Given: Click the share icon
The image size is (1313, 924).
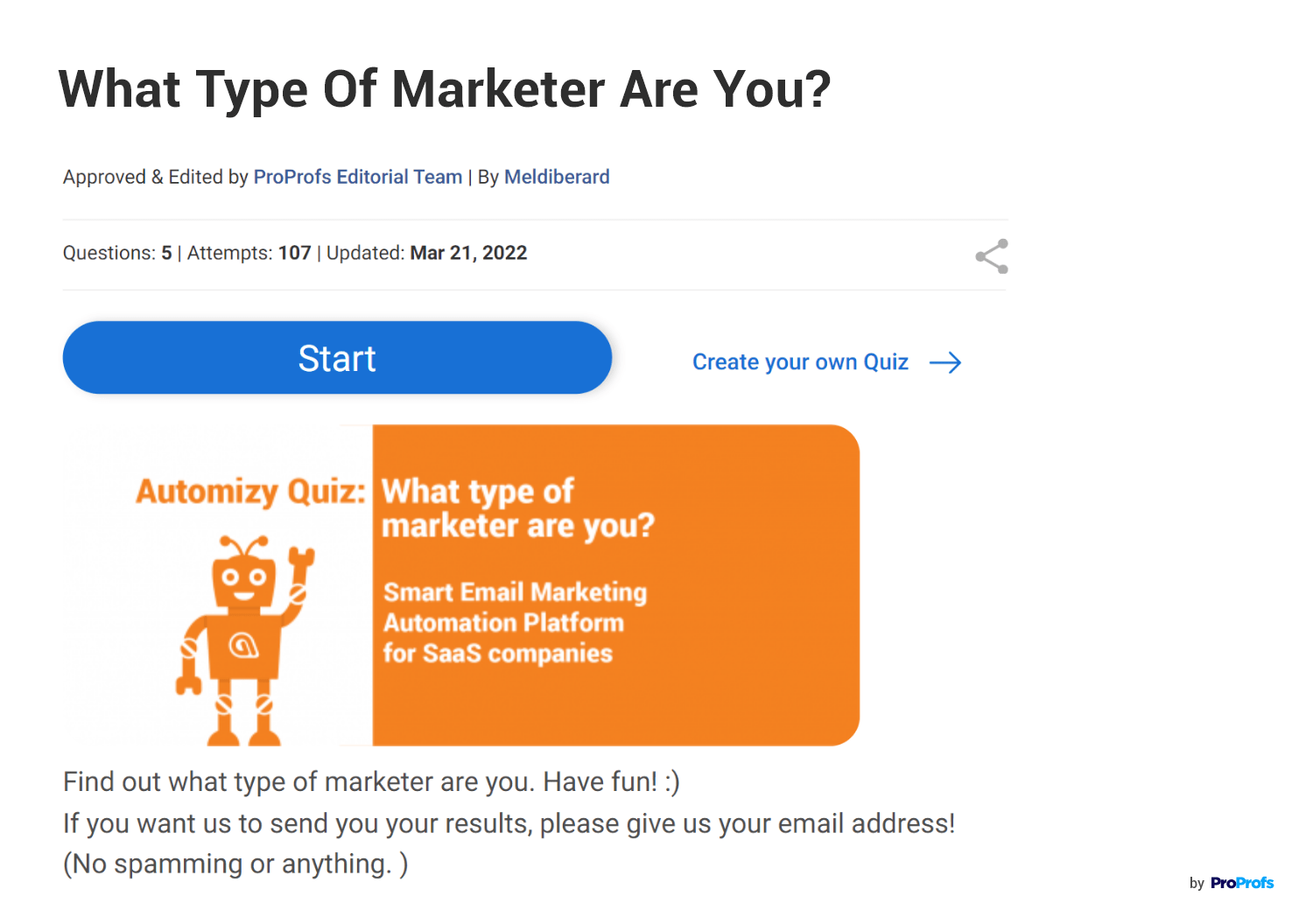Looking at the screenshot, I should [x=992, y=256].
